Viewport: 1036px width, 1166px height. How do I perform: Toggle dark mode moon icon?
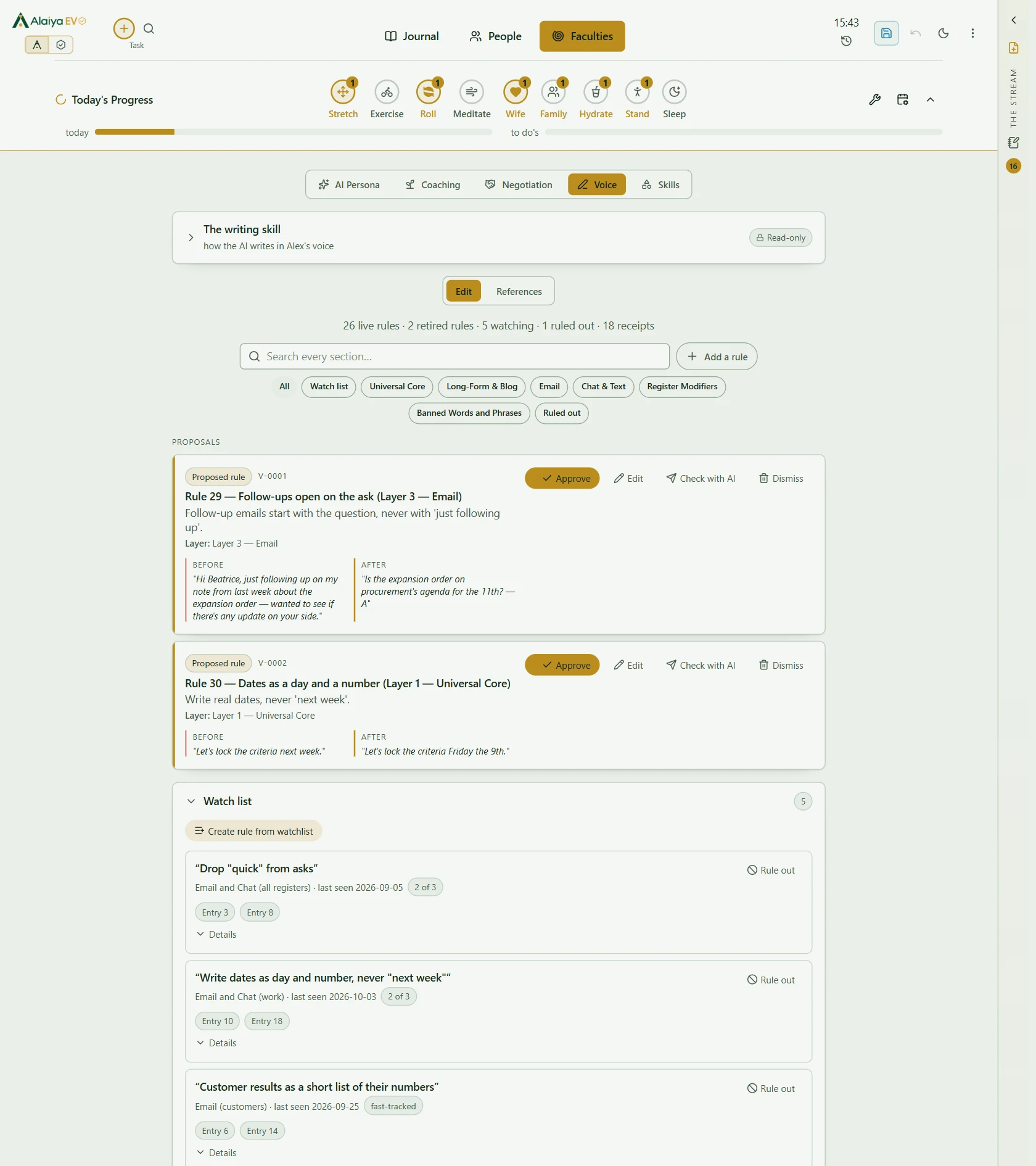point(943,33)
